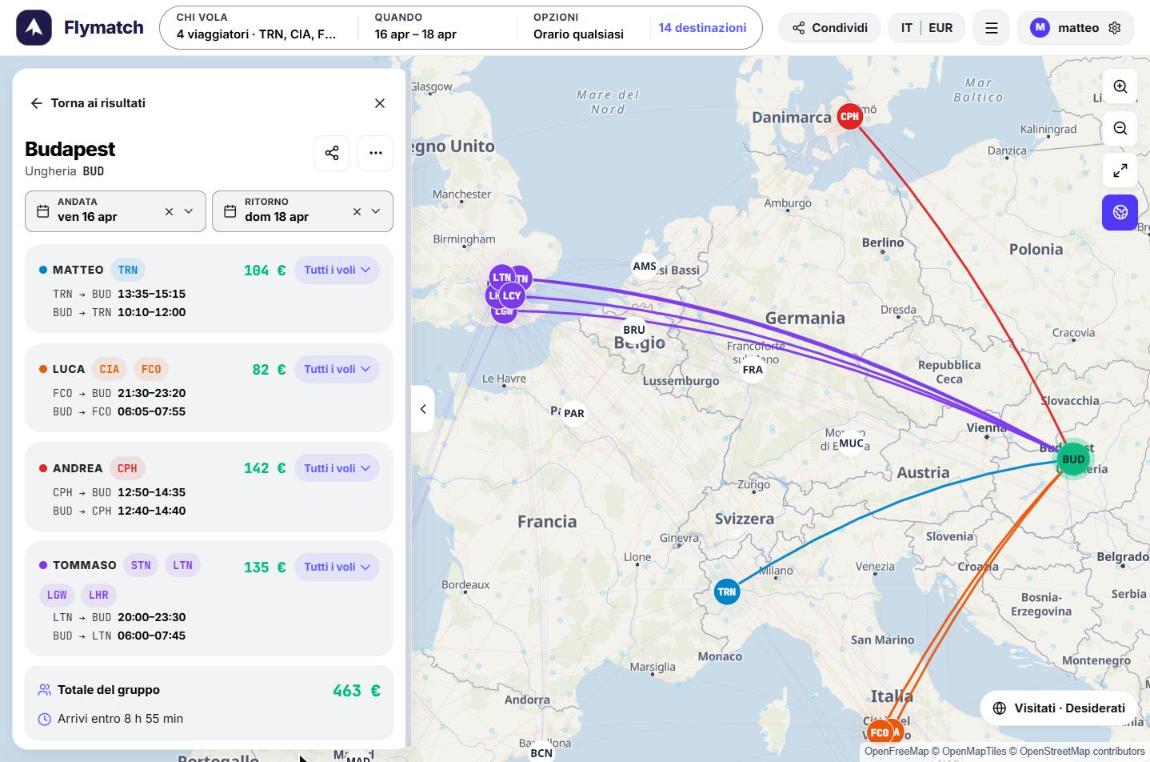This screenshot has height=762, width=1150.
Task: Open the share icon next to Budapest
Action: click(x=332, y=153)
